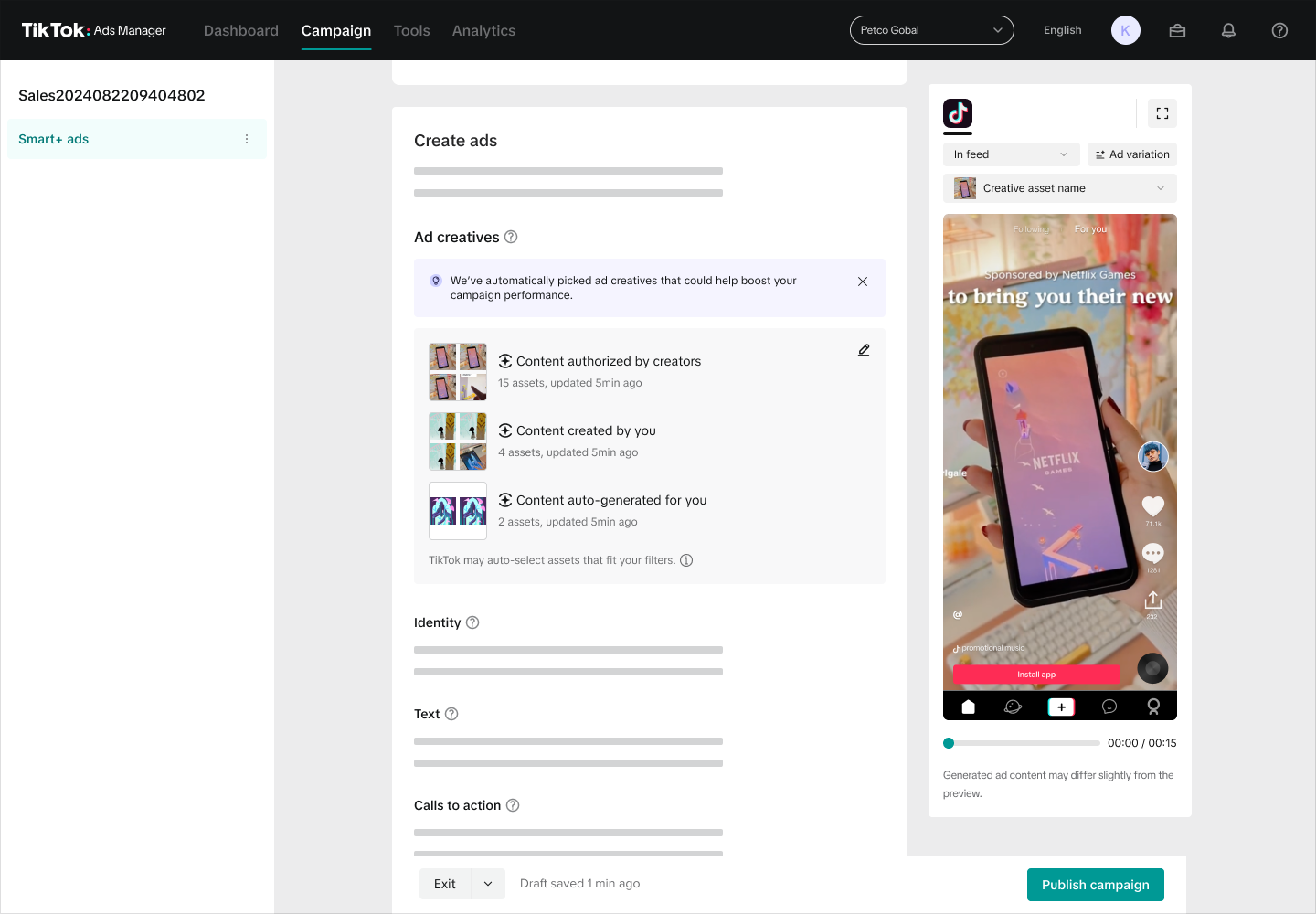Click the purple shield icon in creatives notice
This screenshot has width=1316, height=914.
click(x=436, y=281)
